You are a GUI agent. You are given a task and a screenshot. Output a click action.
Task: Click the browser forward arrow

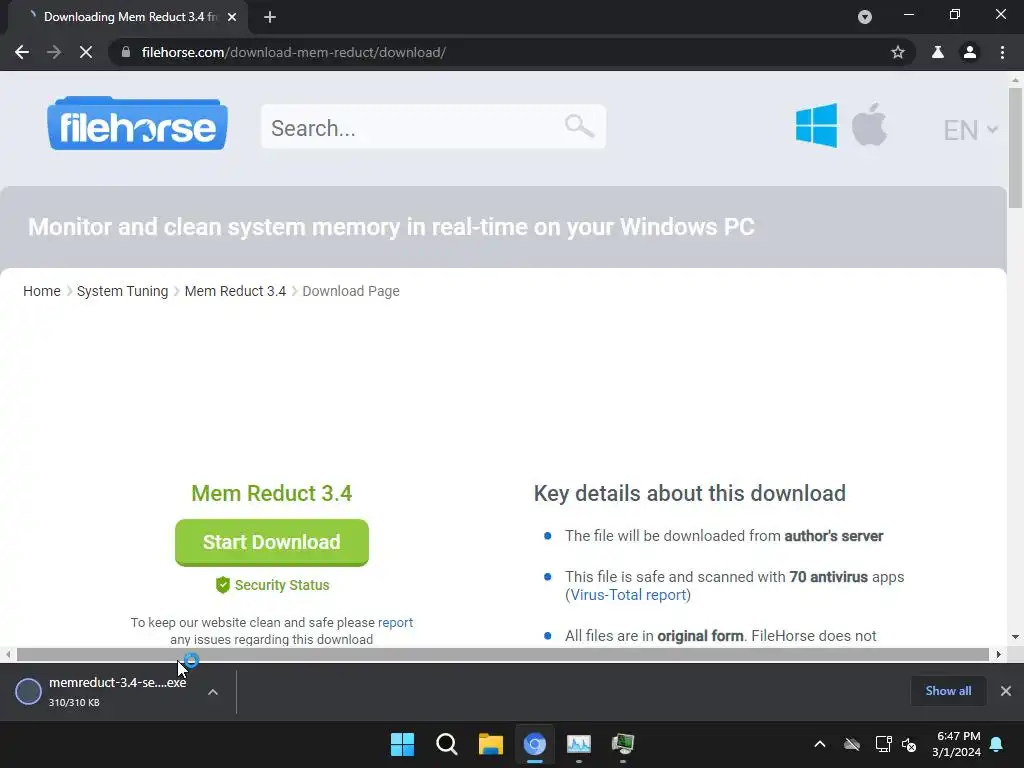pyautogui.click(x=54, y=52)
